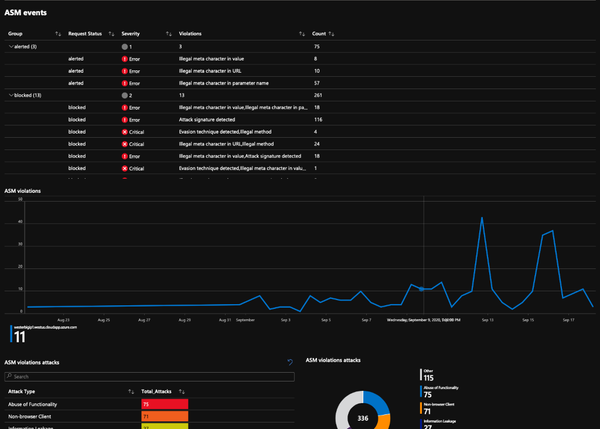The width and height of the screenshot is (600, 429).
Task: Click the Other 115 legend entry
Action: point(427,375)
